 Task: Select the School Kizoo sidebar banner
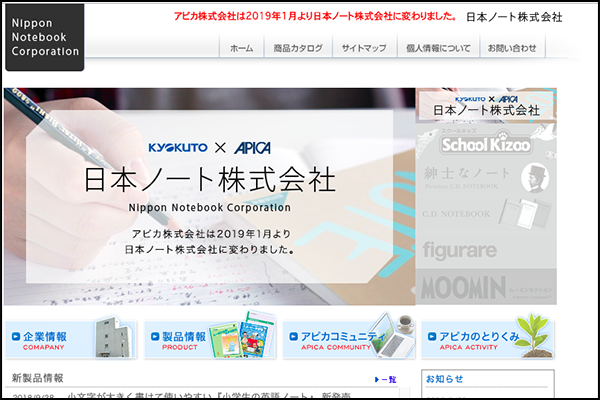[486, 142]
